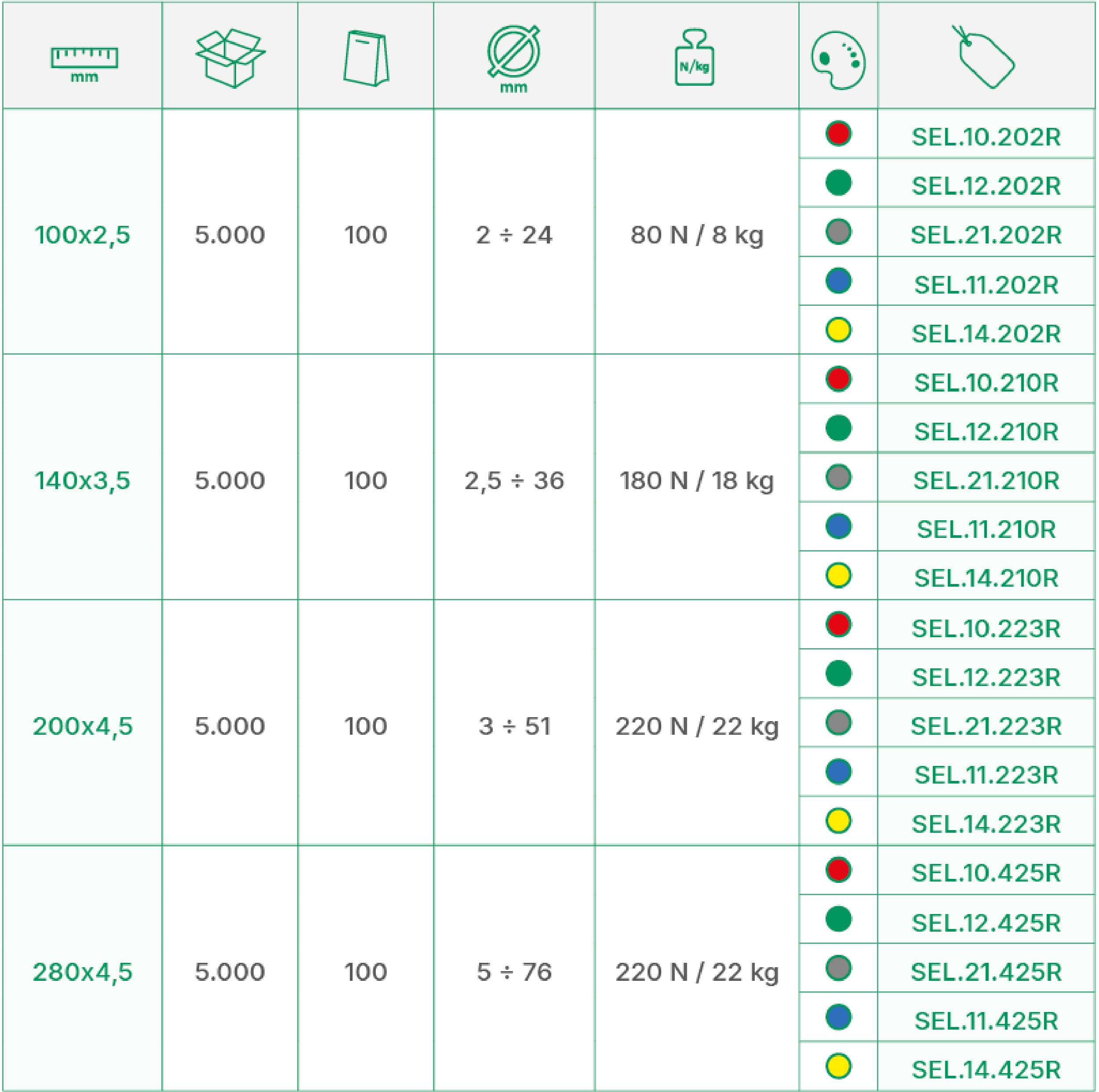Click the price tag icon
1099x1092 pixels.
pos(985,57)
